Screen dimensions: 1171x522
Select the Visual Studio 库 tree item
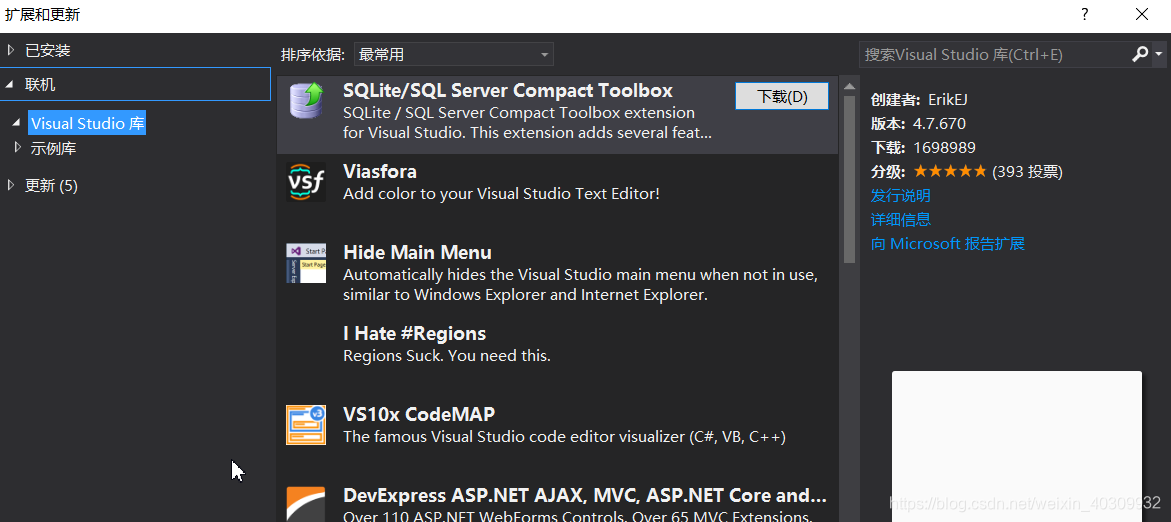87,123
